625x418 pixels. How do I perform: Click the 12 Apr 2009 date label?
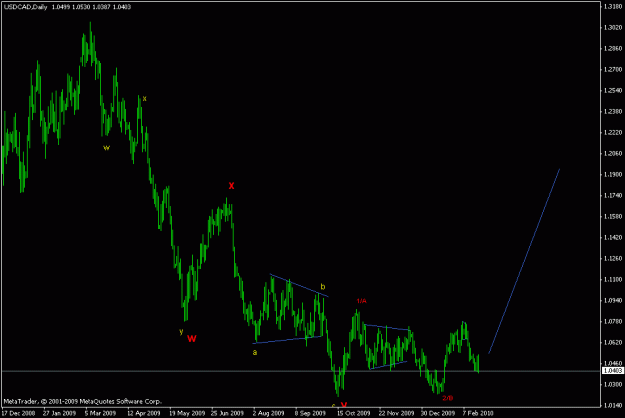(x=144, y=413)
